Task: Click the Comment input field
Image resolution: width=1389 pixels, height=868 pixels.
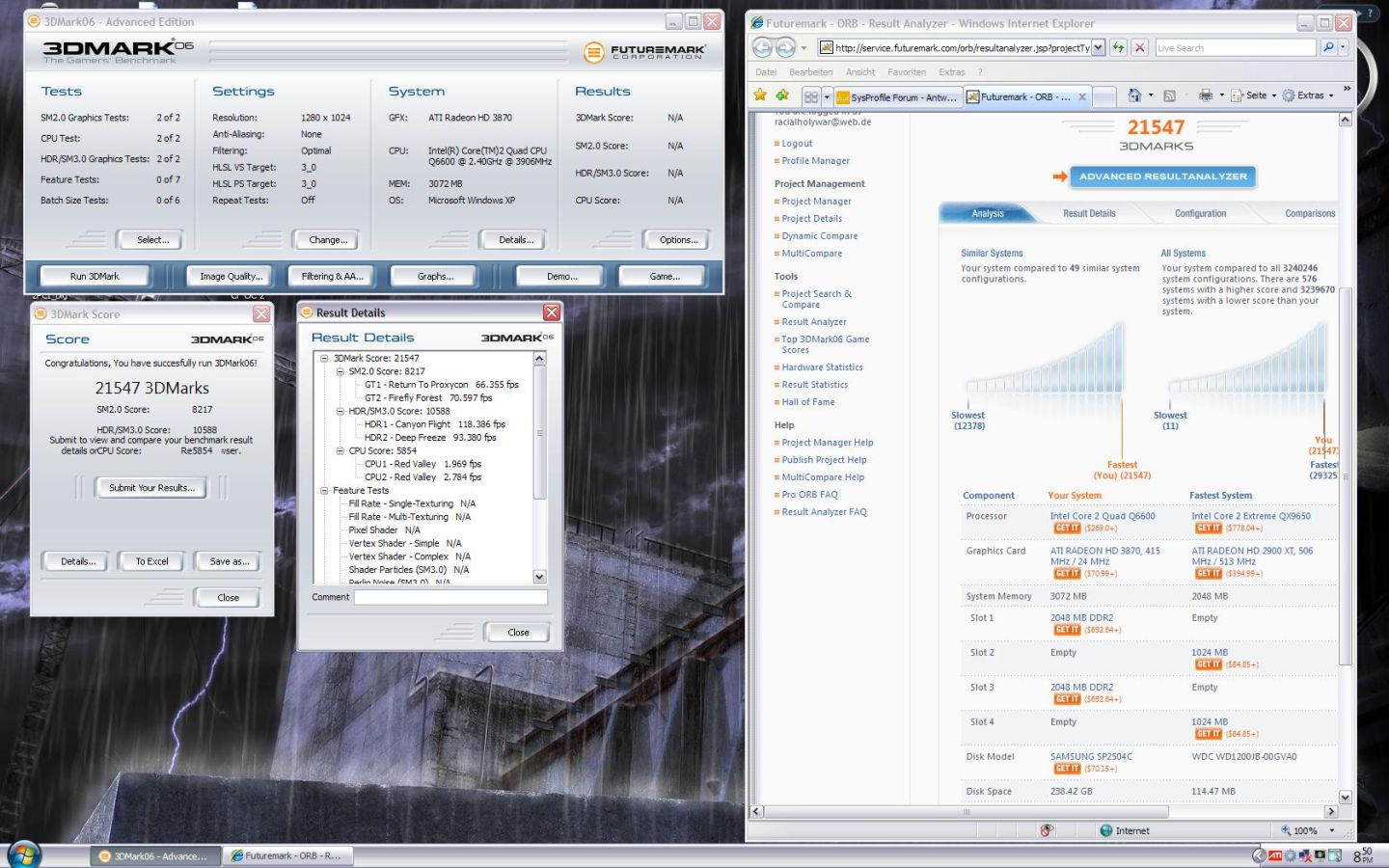Action: [x=450, y=597]
